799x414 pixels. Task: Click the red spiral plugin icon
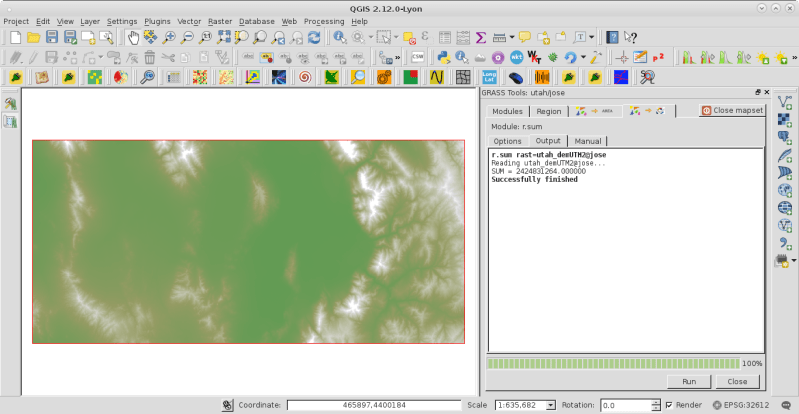pos(305,77)
